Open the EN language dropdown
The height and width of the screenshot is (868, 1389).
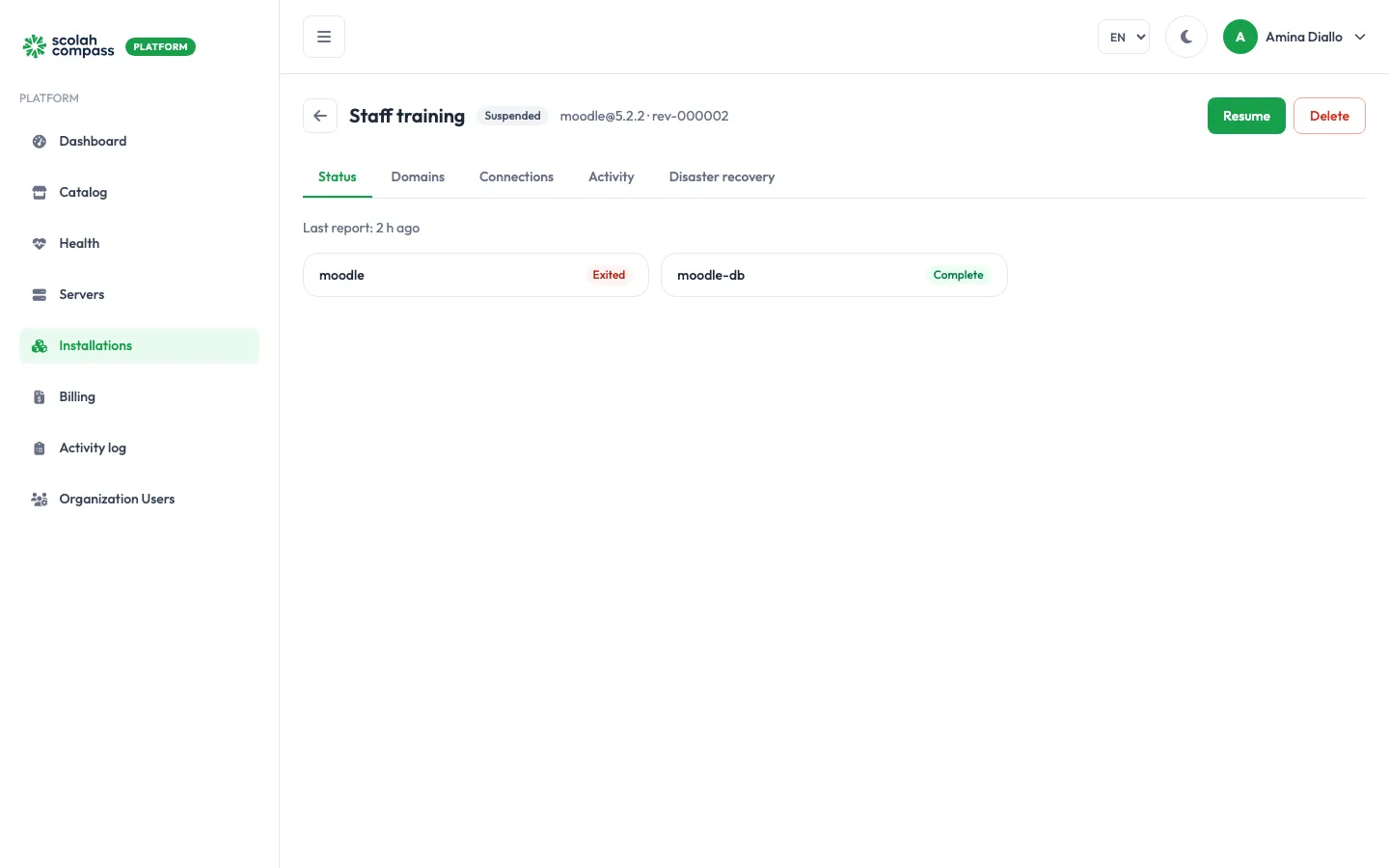(x=1124, y=37)
